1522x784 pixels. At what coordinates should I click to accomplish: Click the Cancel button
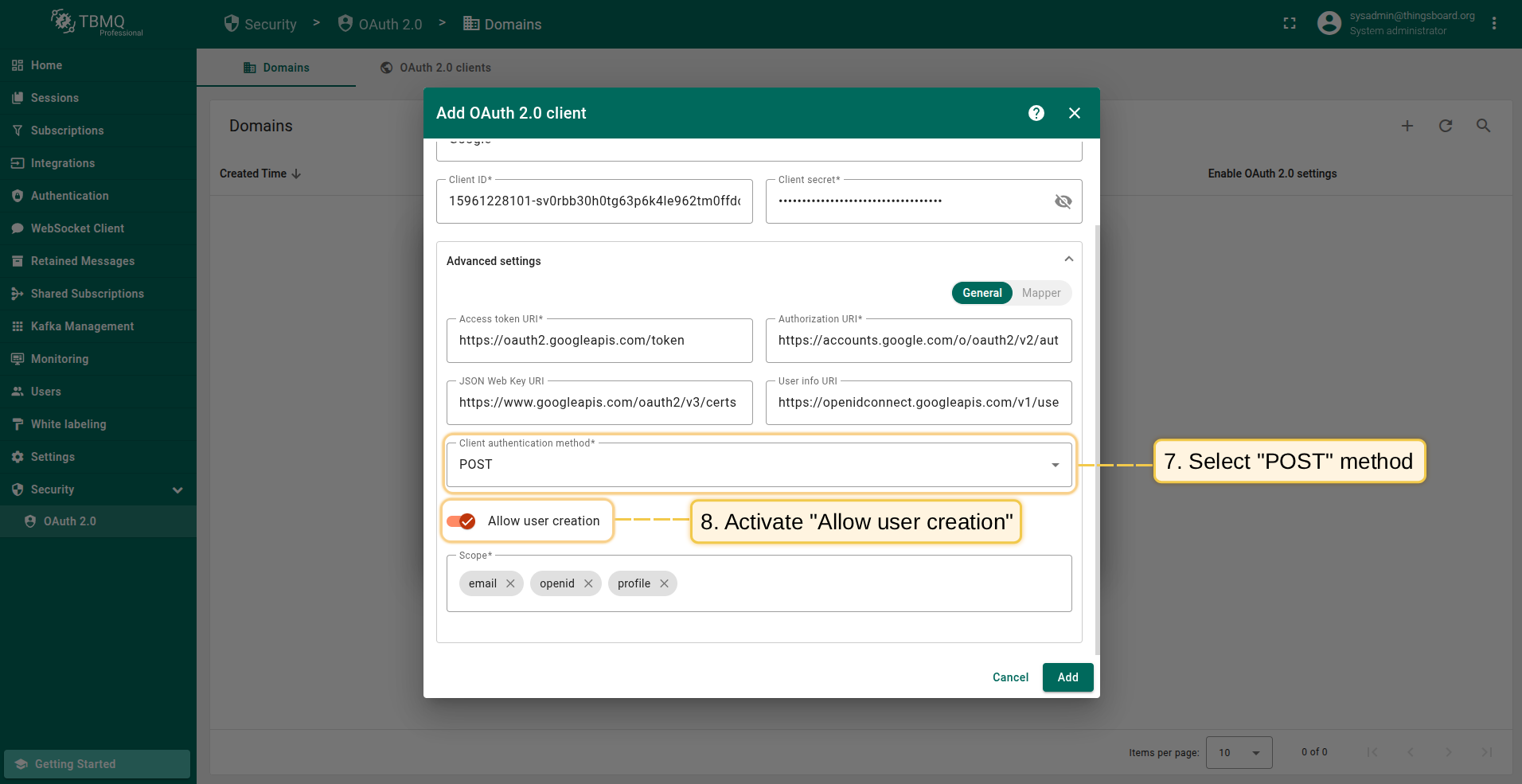coord(1010,677)
